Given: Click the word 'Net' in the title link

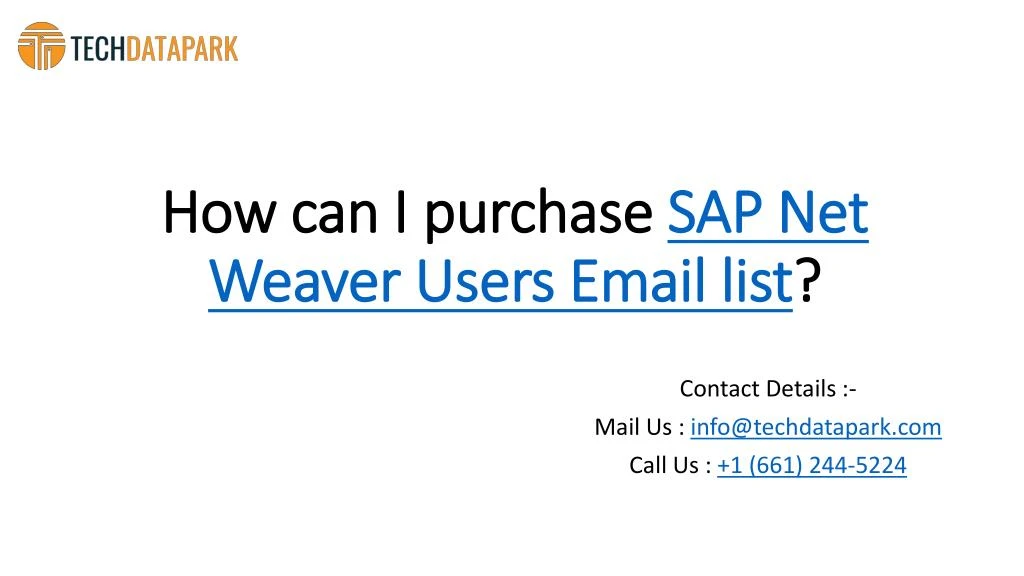Looking at the screenshot, I should (x=824, y=213).
